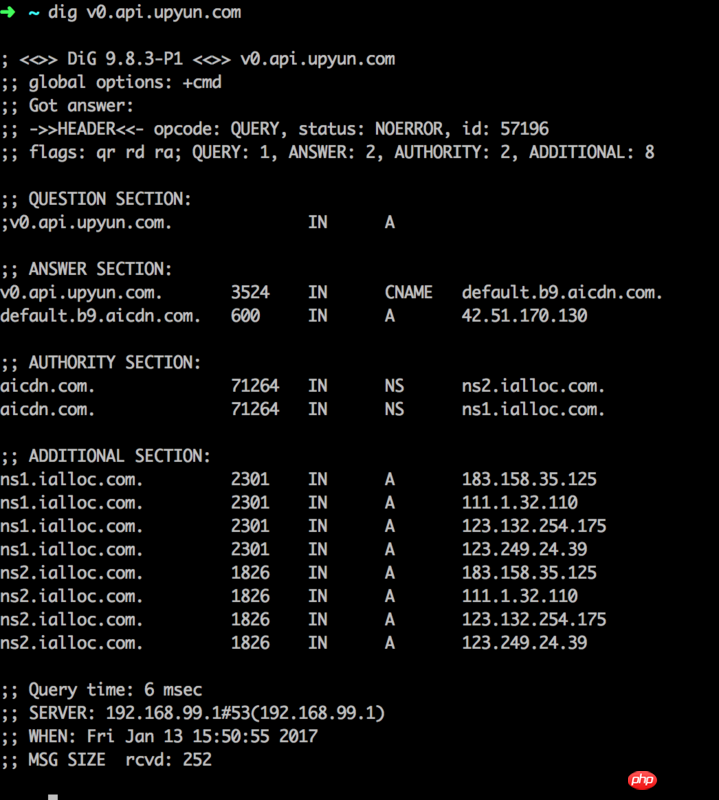Click the 'WHEN: Fri Jan 13 15:50:55 2017' line
The image size is (719, 800).
pos(160,737)
